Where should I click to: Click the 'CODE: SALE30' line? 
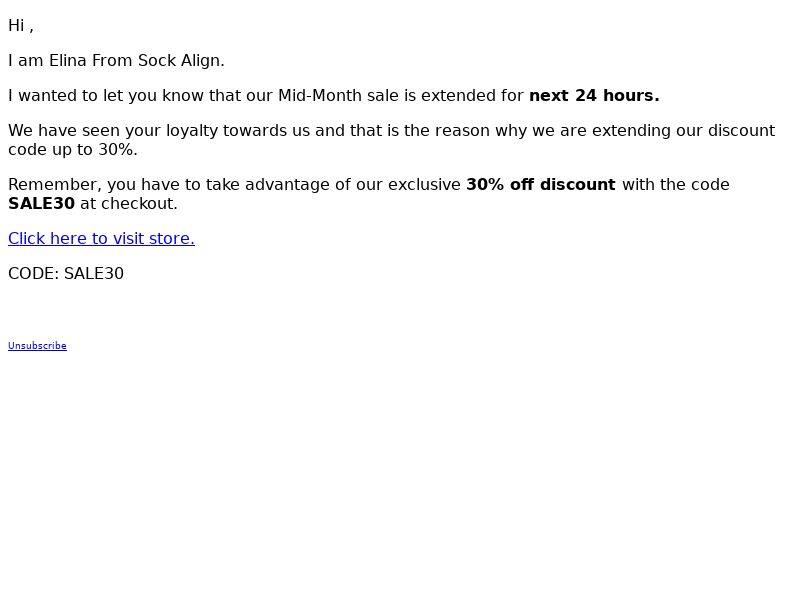(x=66, y=273)
